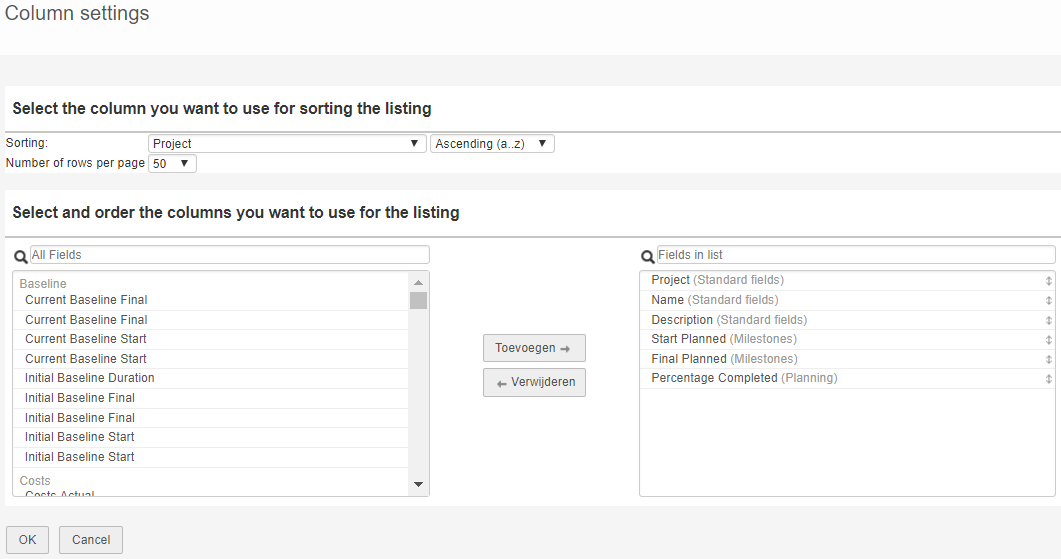Select the second Initial Baseline Start entry
This screenshot has height=559, width=1061.
coord(211,457)
